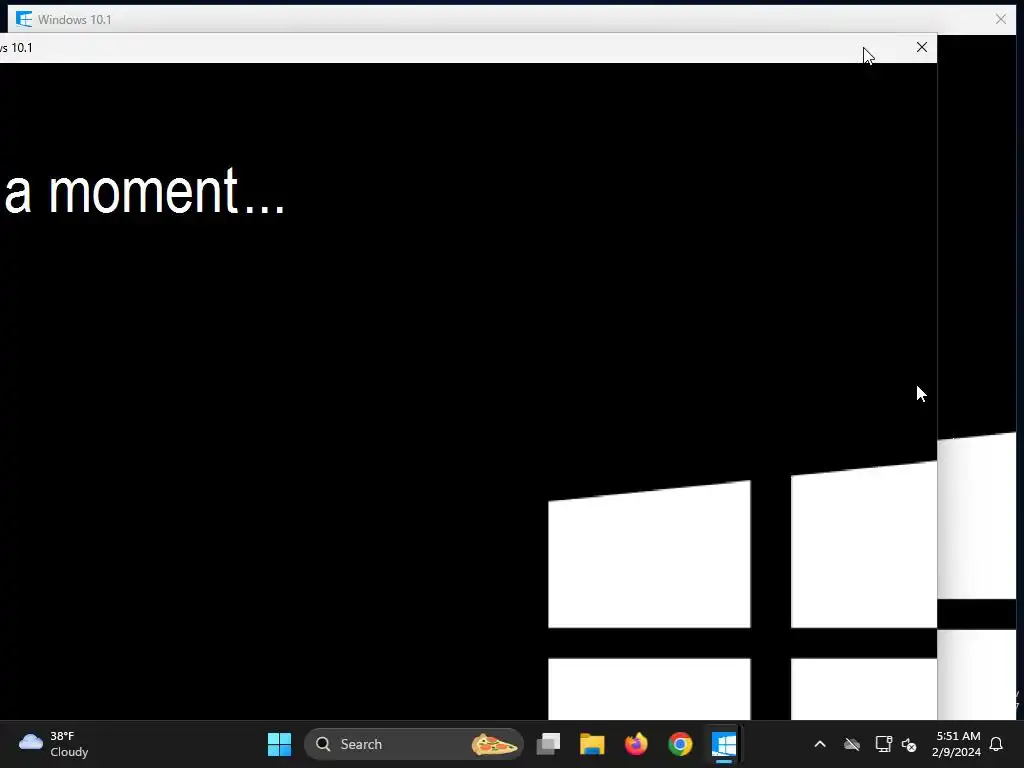Click the pizza icon in the search box
Image resolution: width=1024 pixels, height=768 pixels.
pyautogui.click(x=494, y=744)
